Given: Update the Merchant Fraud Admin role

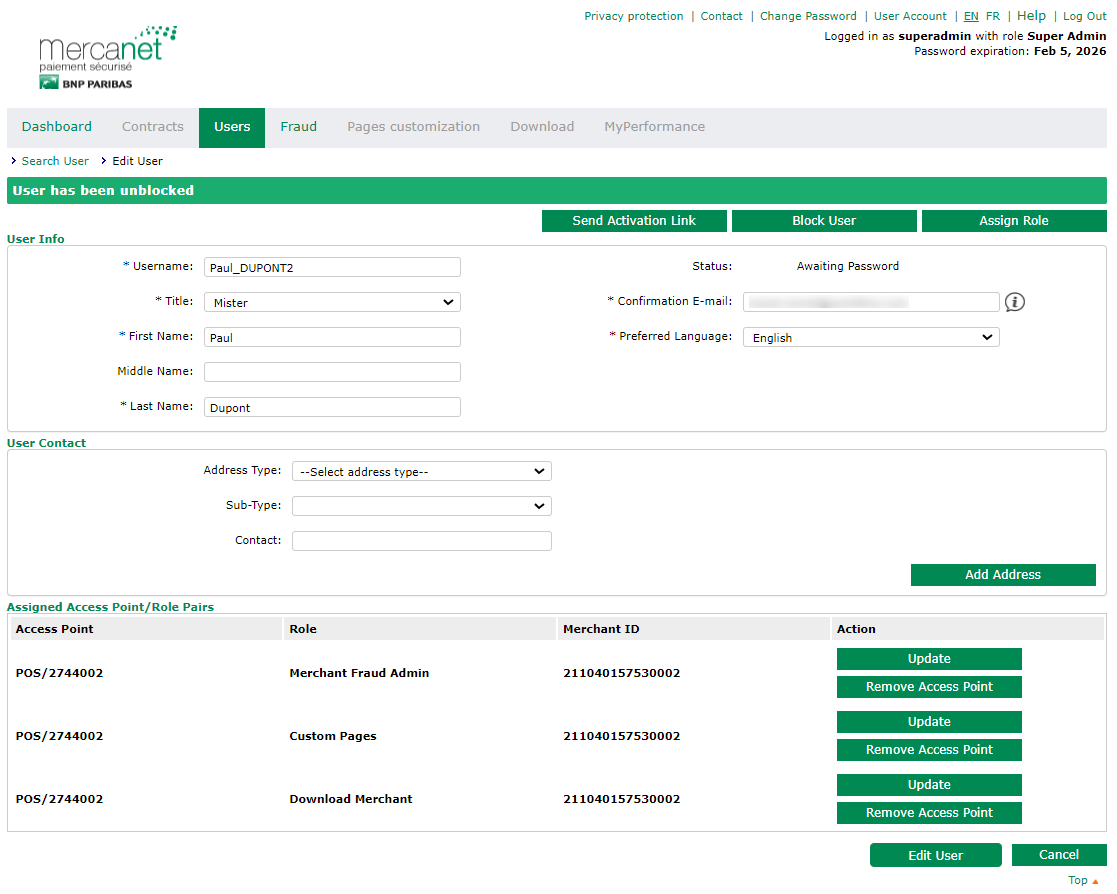Looking at the screenshot, I should [929, 659].
